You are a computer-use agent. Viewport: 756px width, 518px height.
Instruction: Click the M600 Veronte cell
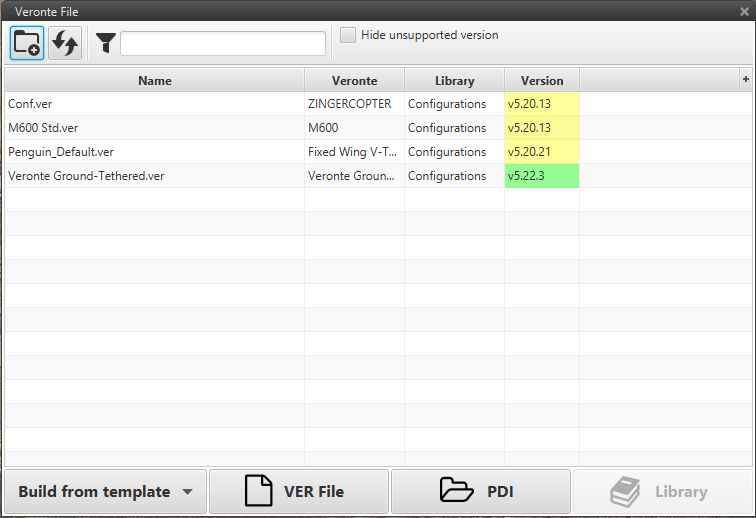(354, 128)
